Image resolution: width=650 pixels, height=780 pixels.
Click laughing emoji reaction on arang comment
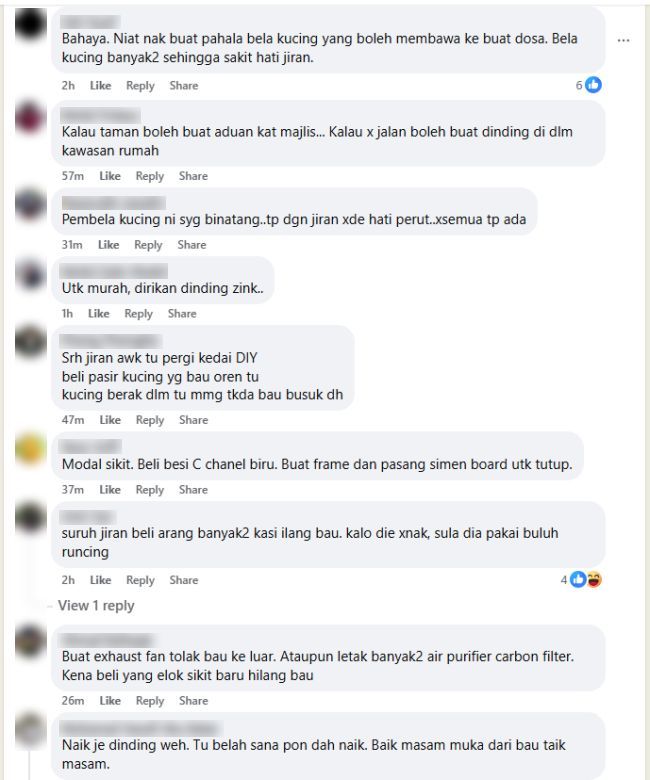[594, 580]
